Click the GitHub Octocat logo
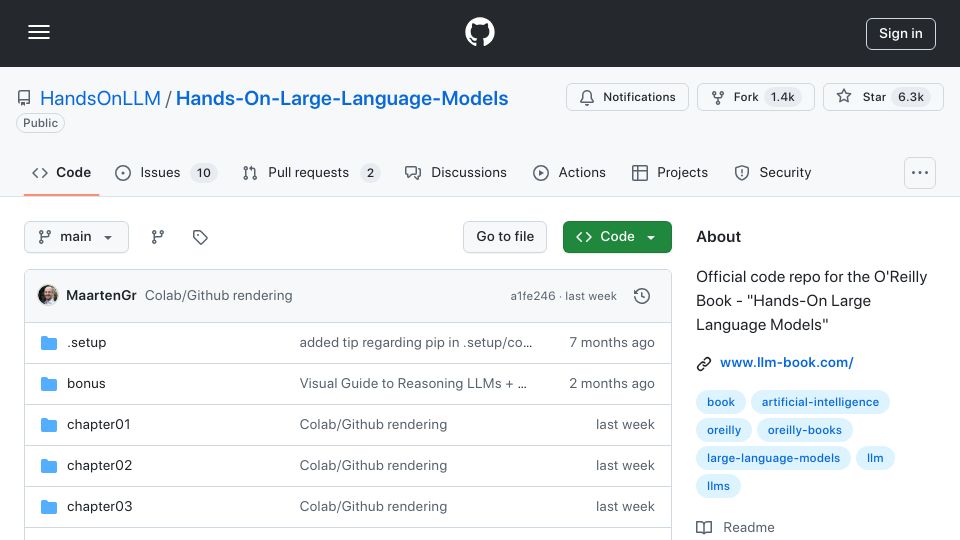This screenshot has height=540, width=960. [x=479, y=32]
